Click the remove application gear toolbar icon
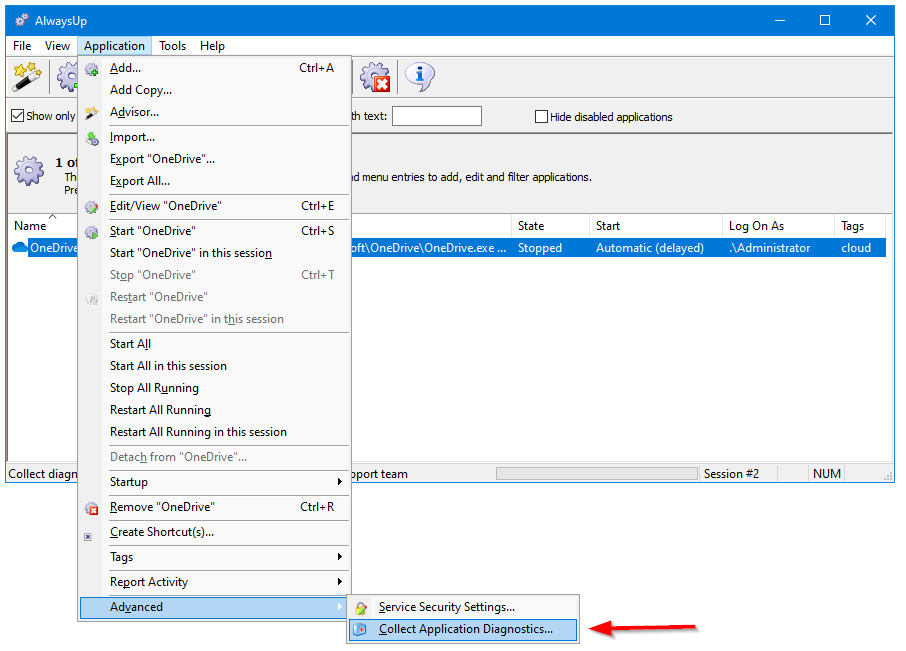 pos(375,76)
